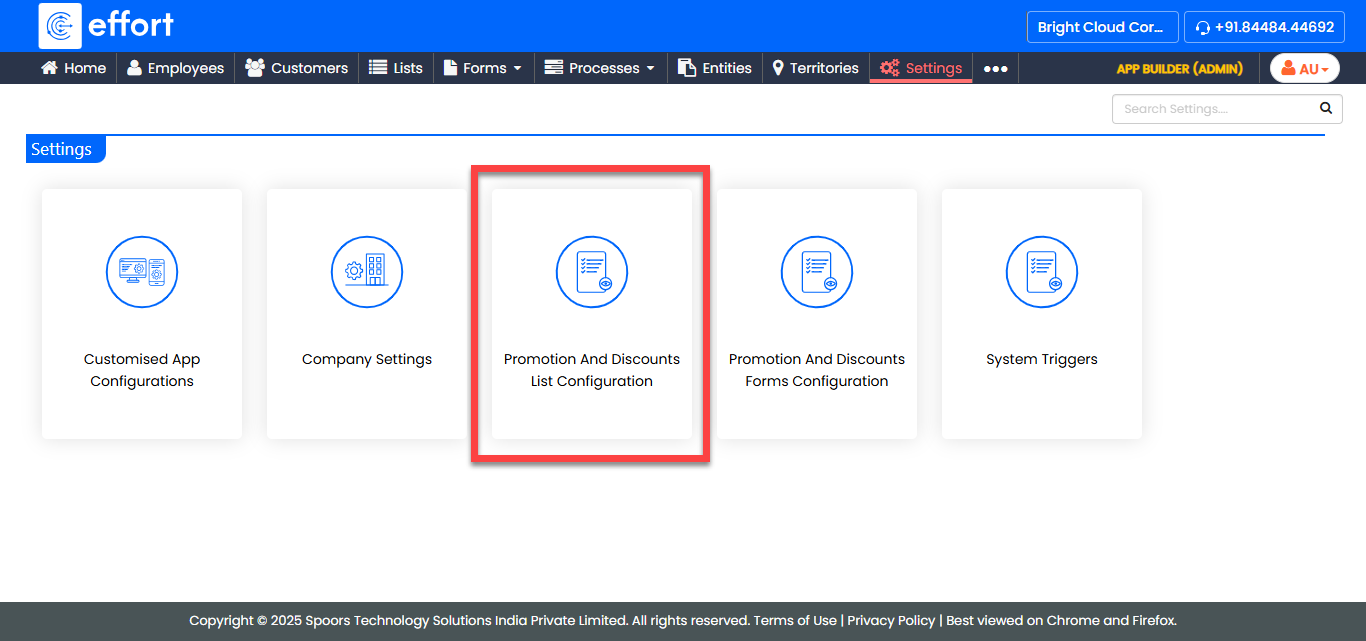Expand the Processes dropdown menu
Screen dimensions: 1366x641
tap(600, 68)
